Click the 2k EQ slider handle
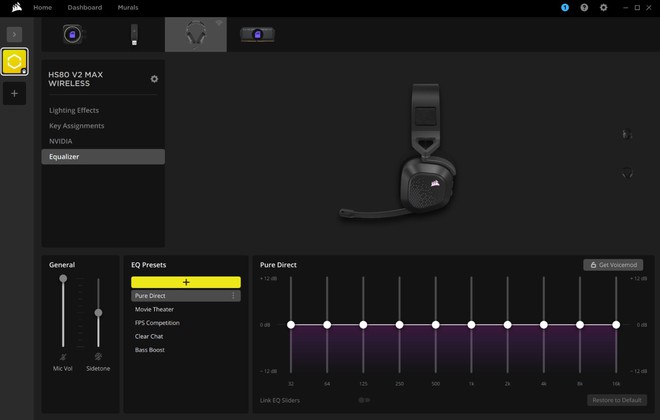This screenshot has width=660, height=420. (508, 325)
